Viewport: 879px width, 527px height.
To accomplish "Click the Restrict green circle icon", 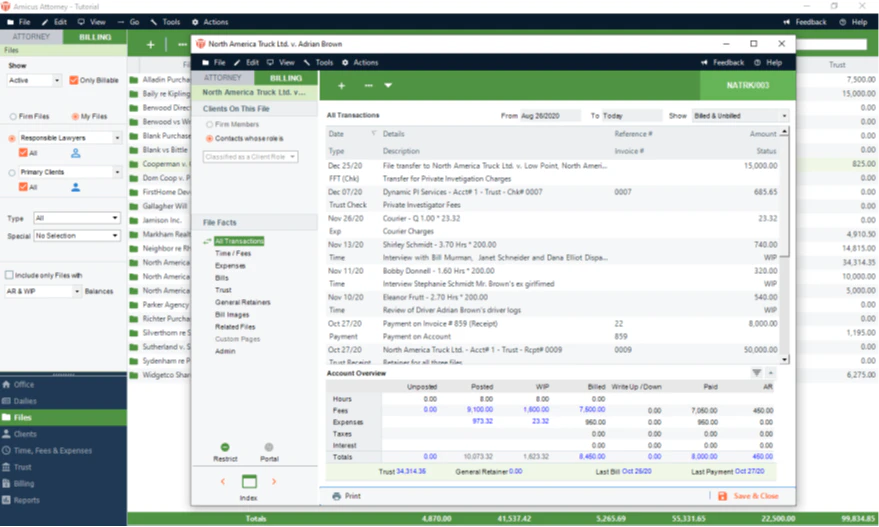I will pos(225,447).
